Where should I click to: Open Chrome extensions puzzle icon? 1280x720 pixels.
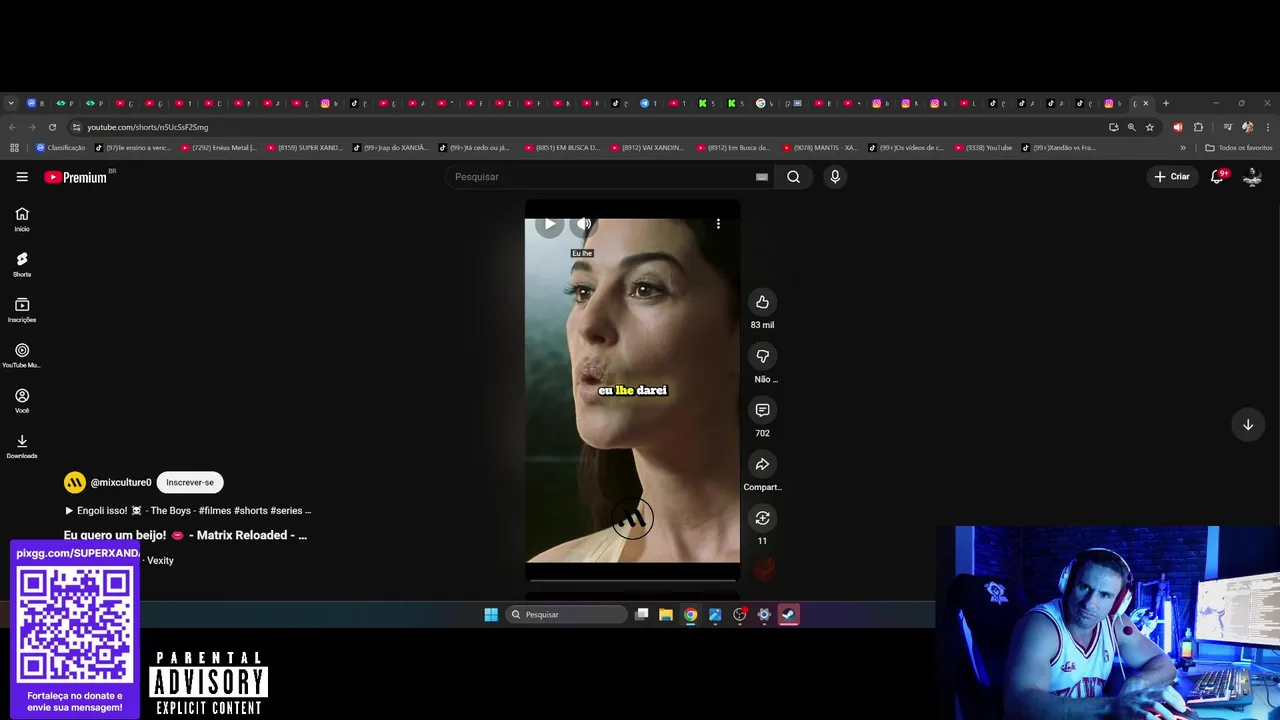tap(1198, 127)
